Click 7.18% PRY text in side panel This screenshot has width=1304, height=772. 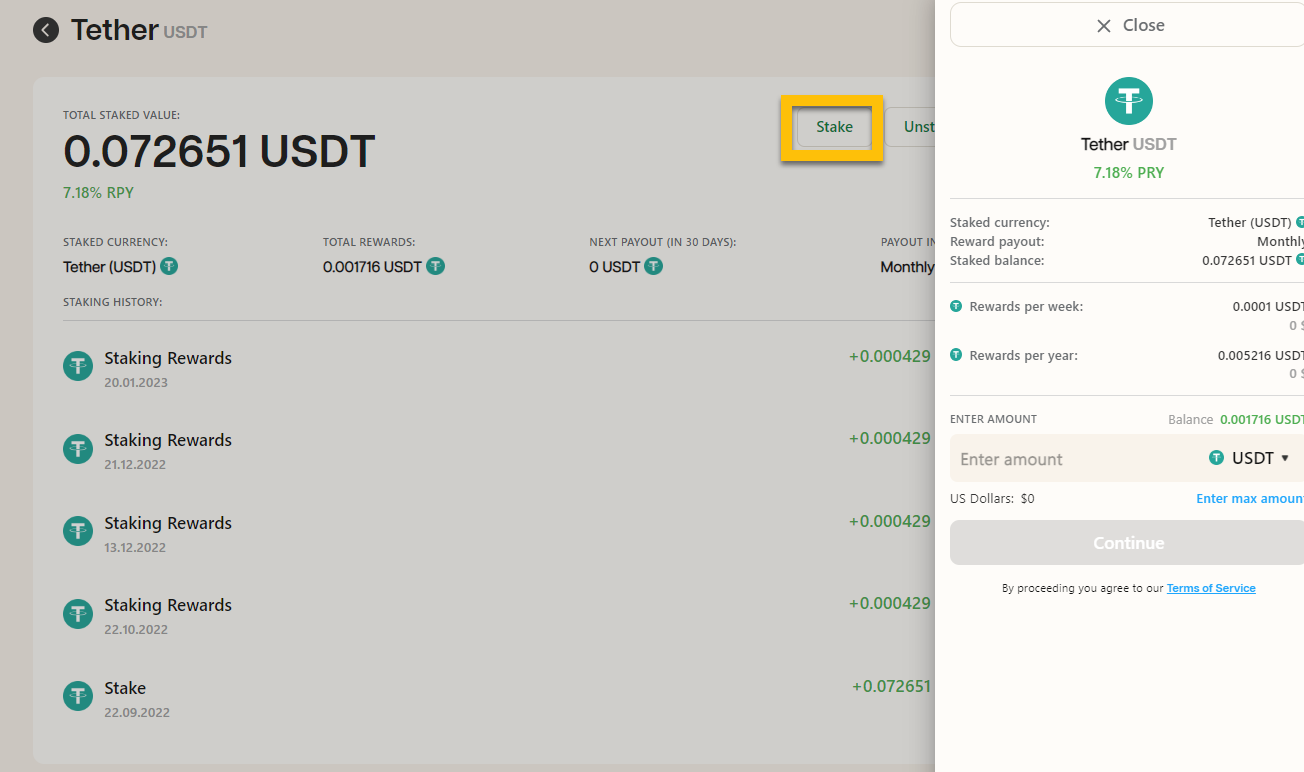1129,173
